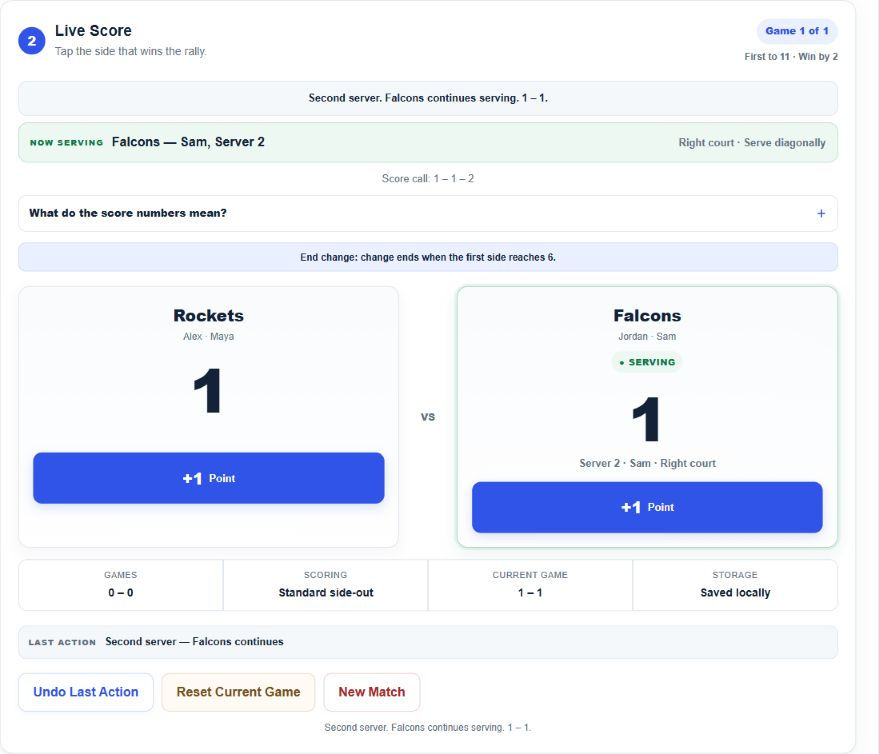Expand 'What do the score numbers mean?'

click(428, 214)
